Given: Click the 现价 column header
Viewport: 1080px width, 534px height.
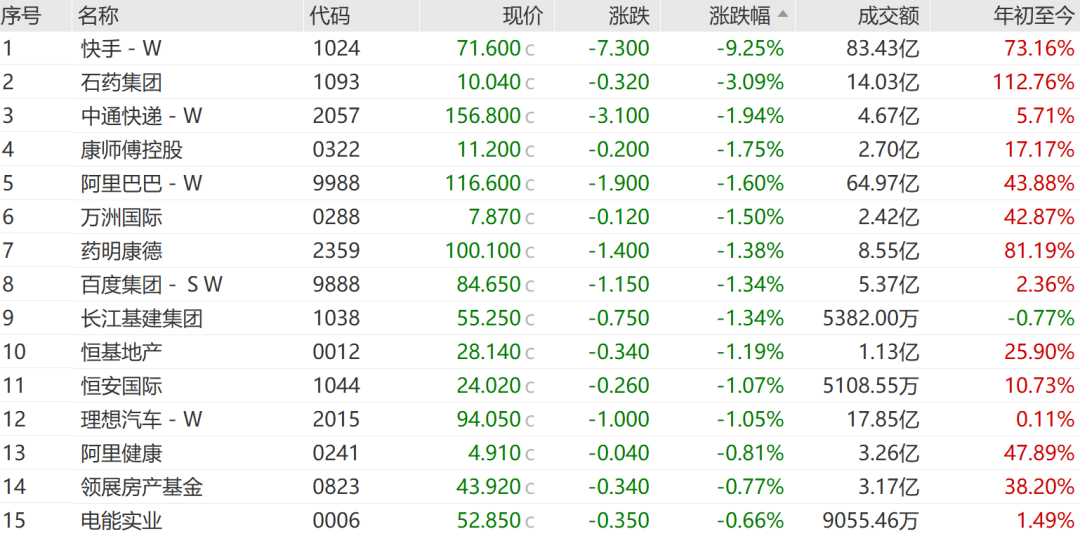Looking at the screenshot, I should click(x=523, y=15).
